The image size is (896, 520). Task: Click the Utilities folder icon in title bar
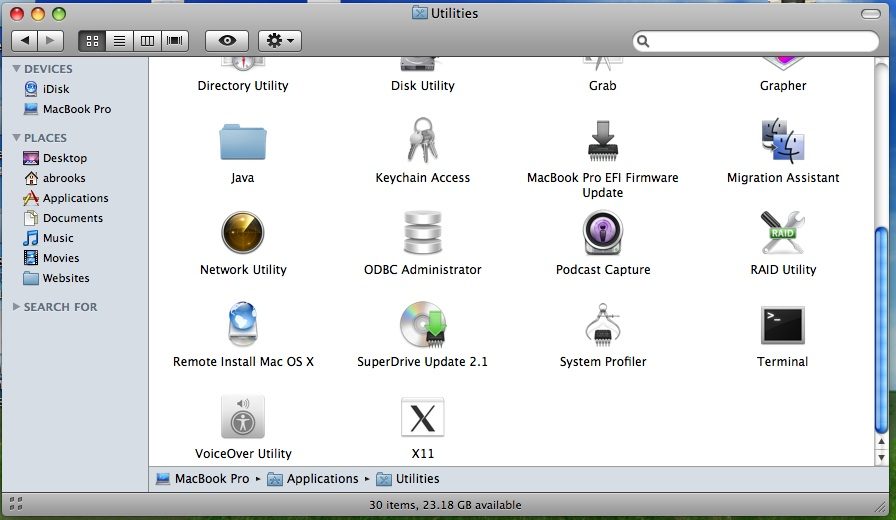click(x=419, y=13)
